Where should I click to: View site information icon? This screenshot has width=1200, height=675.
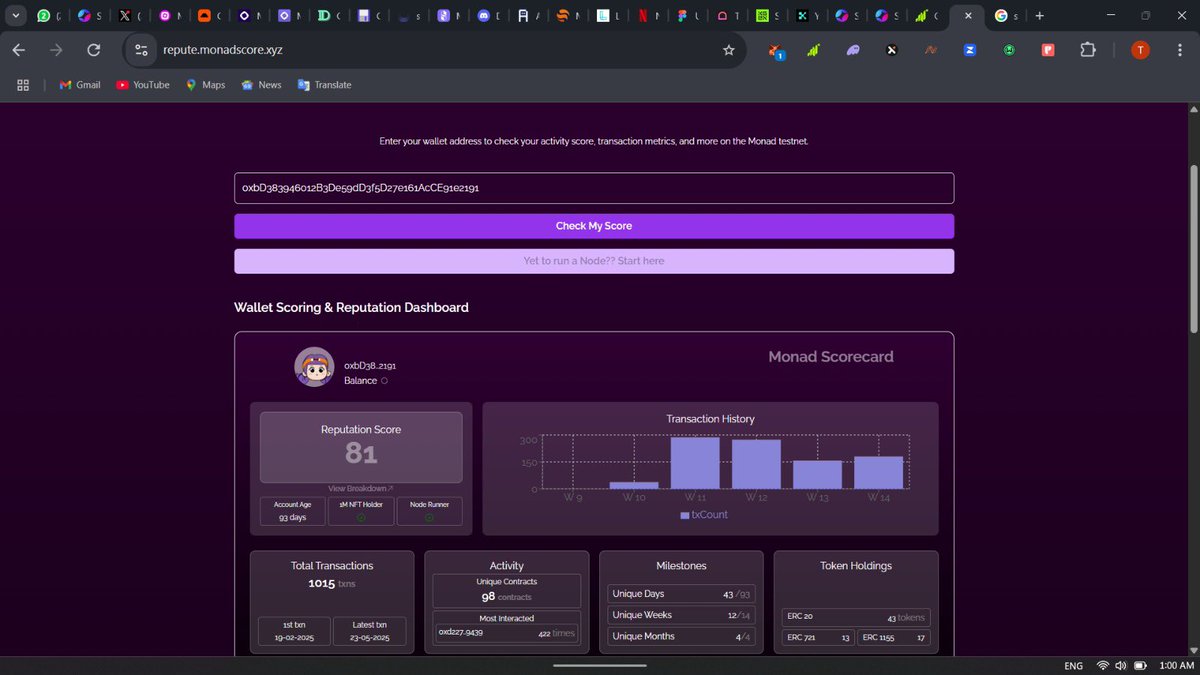141,50
